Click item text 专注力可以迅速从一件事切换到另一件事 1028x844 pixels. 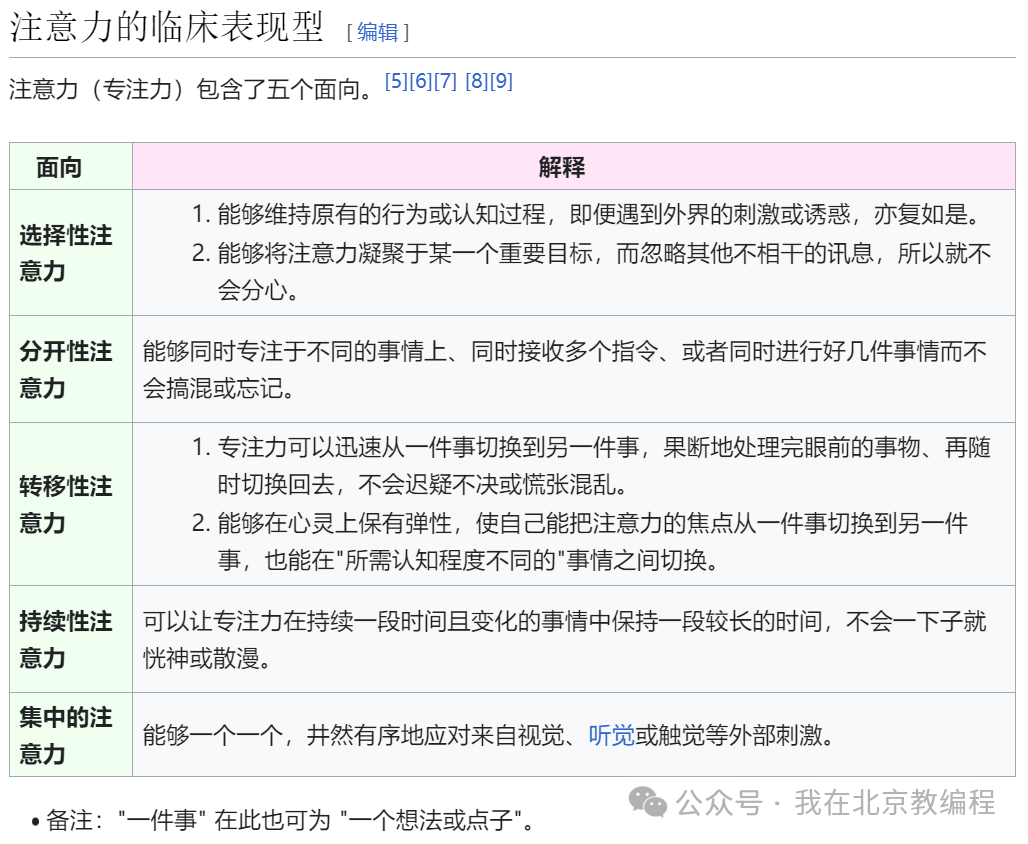tap(428, 447)
